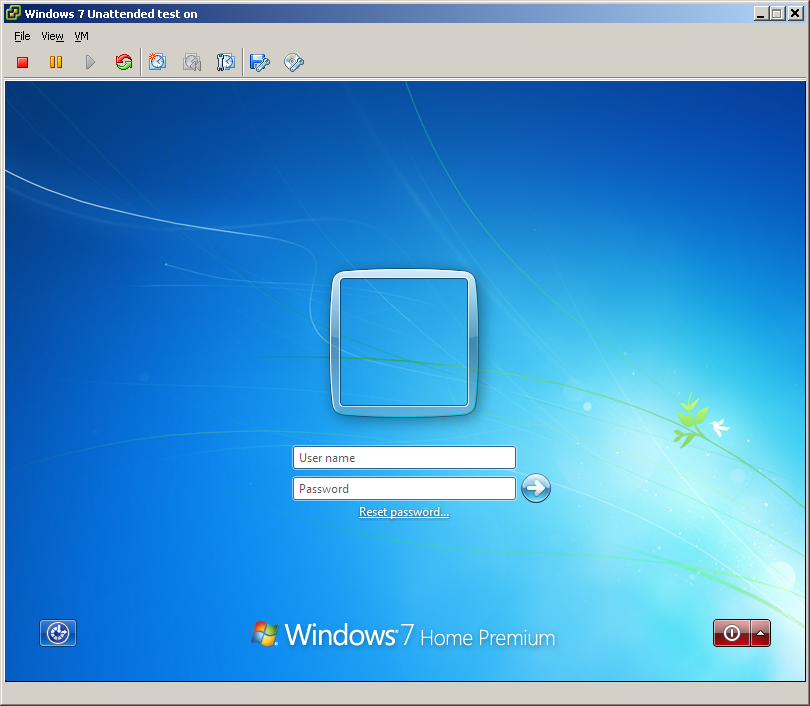Image resolution: width=810 pixels, height=706 pixels.
Task: Minimize the console window
Action: coord(760,13)
